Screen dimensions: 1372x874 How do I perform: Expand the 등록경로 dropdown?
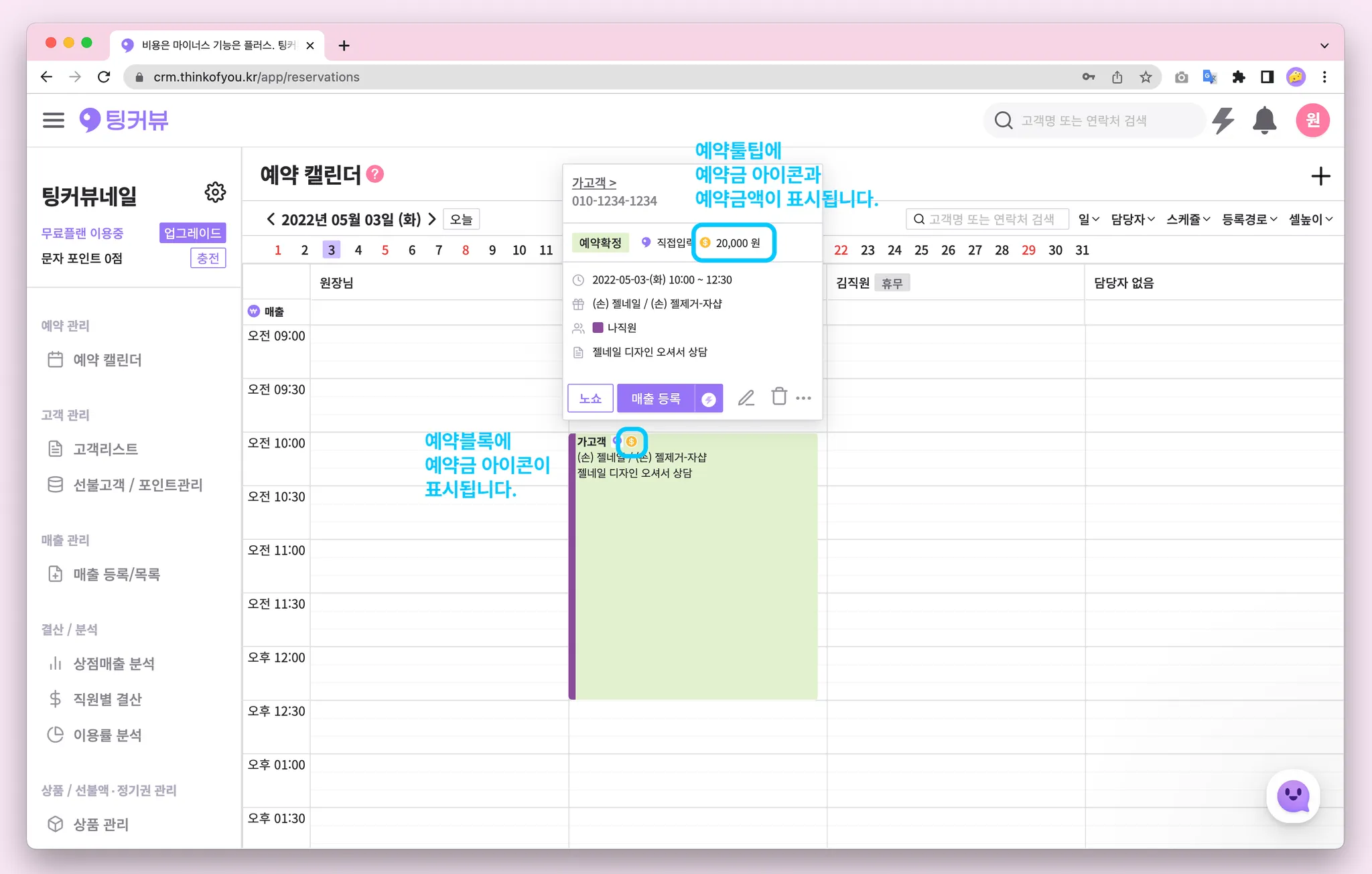1249,220
